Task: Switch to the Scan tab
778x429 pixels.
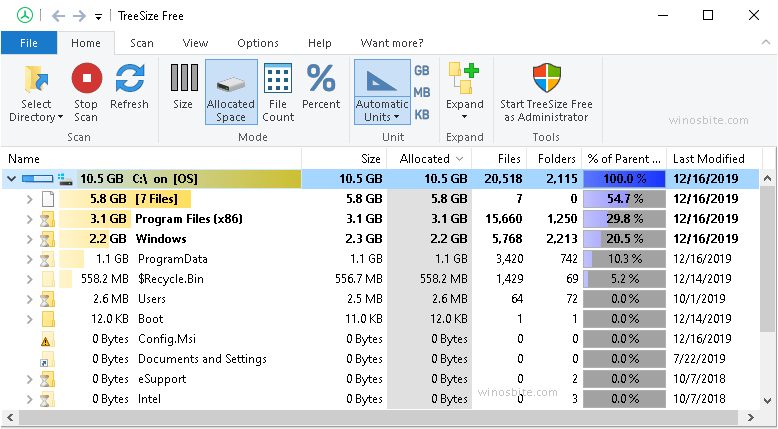Action: point(142,43)
